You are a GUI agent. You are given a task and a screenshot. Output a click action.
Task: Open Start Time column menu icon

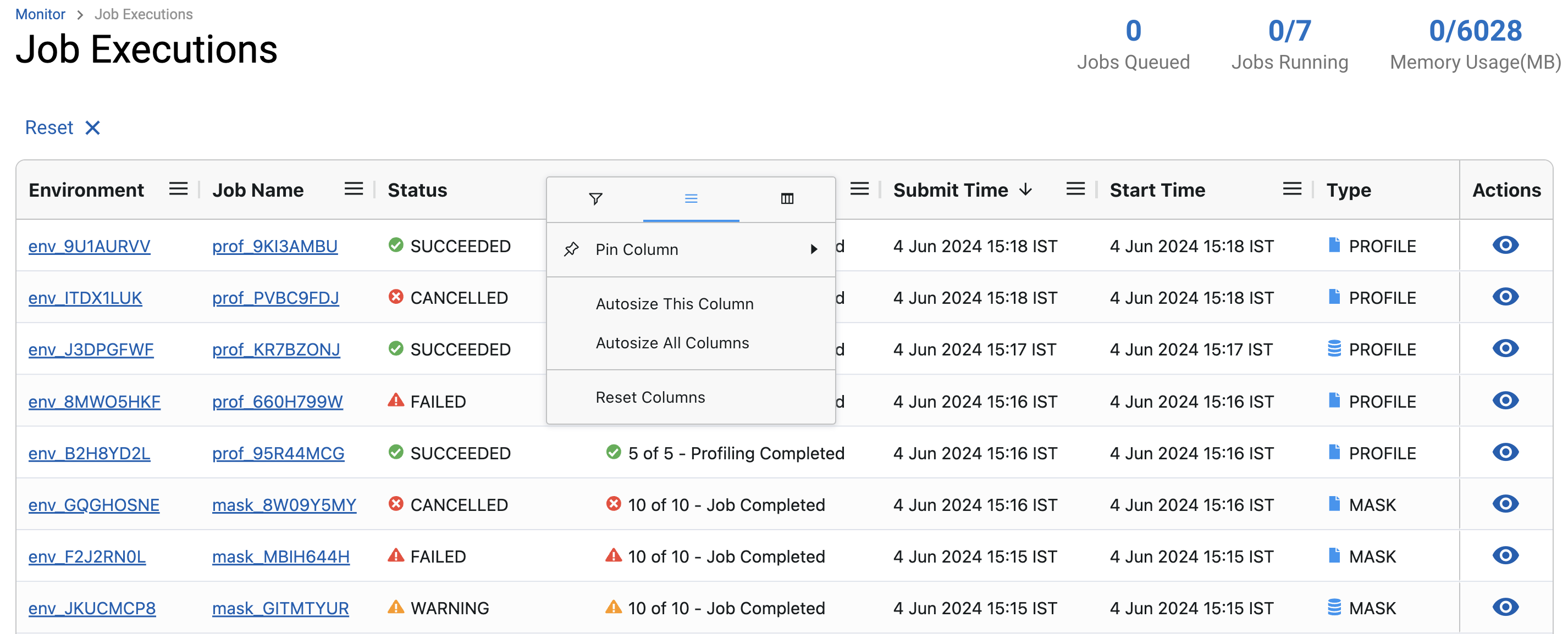[1291, 189]
